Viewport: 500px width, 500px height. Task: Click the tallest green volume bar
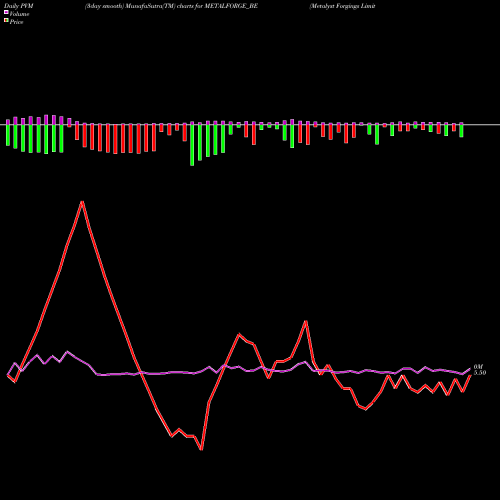tap(192, 144)
